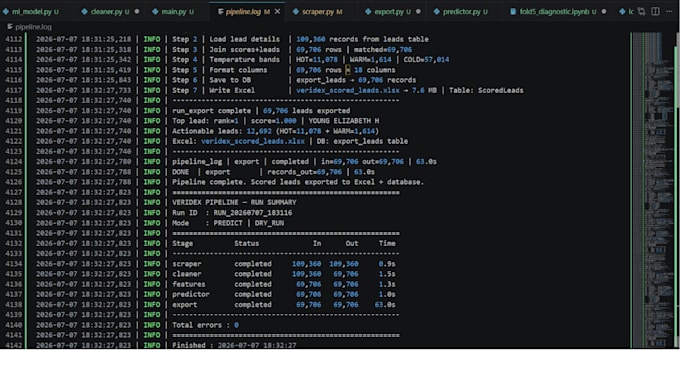Click the Open Changes compare icon
This screenshot has width=680, height=387.
pos(641,11)
